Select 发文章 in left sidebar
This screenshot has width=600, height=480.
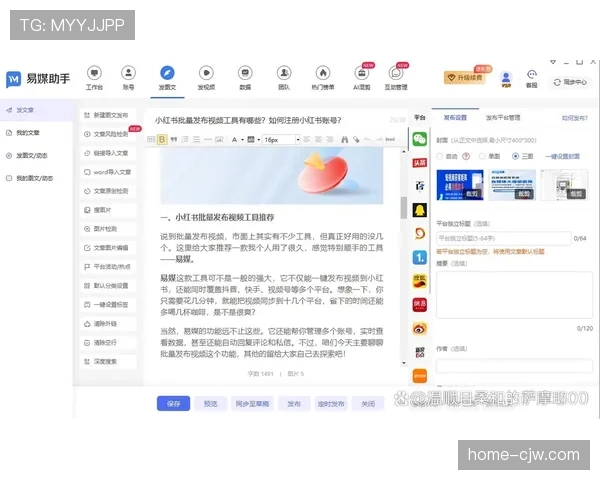click(x=36, y=110)
